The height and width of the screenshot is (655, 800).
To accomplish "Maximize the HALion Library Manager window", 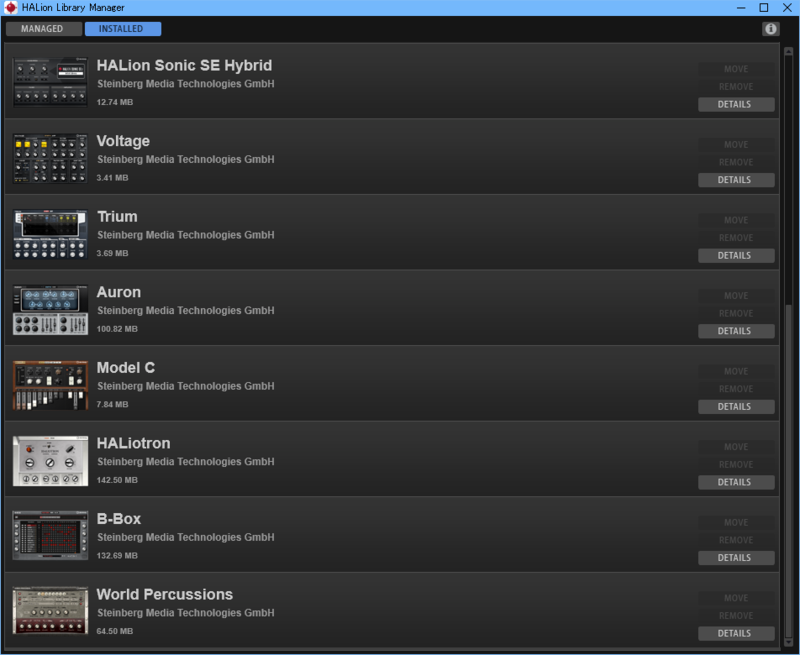I will pos(763,8).
